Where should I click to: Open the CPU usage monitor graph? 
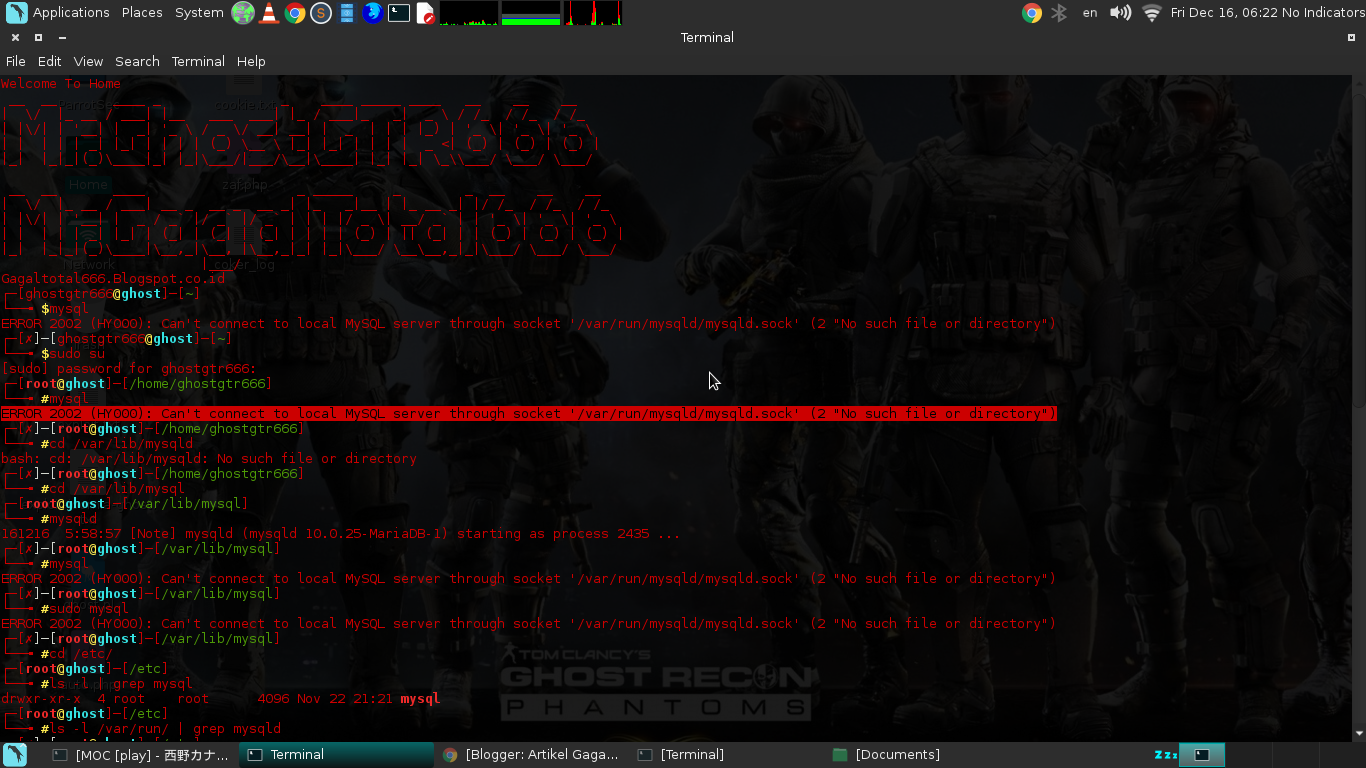pyautogui.click(x=469, y=13)
